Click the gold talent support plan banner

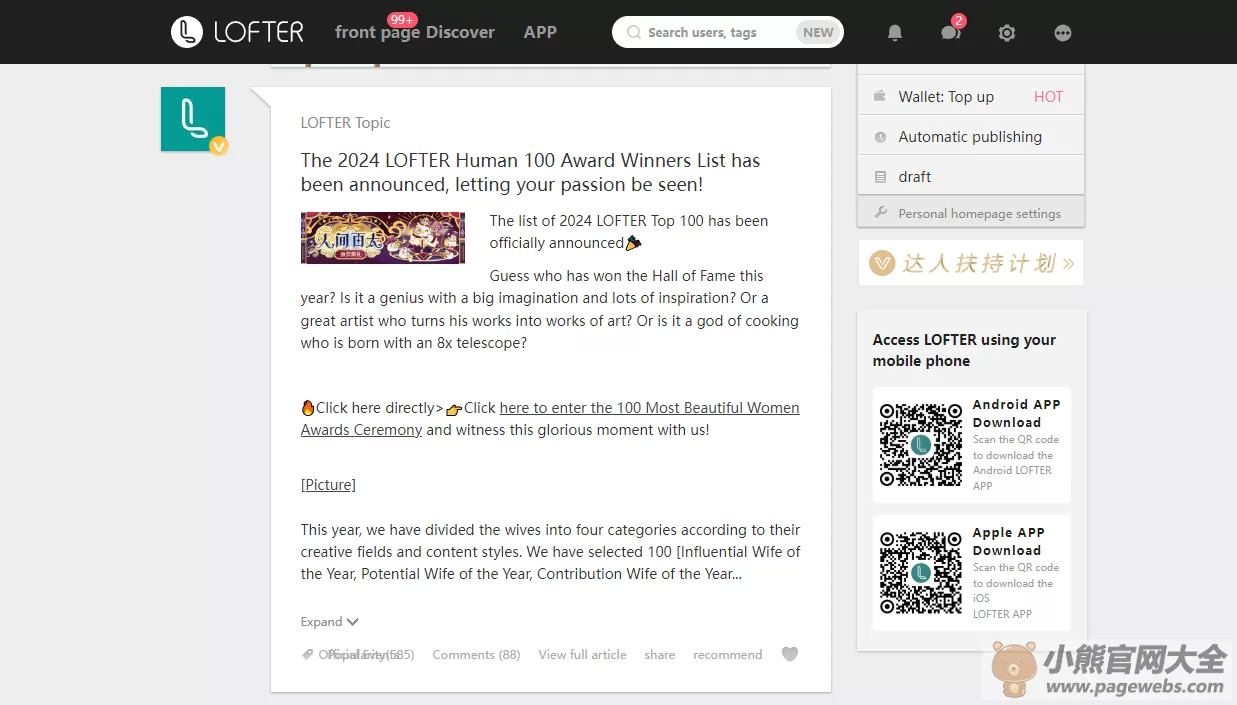[971, 263]
